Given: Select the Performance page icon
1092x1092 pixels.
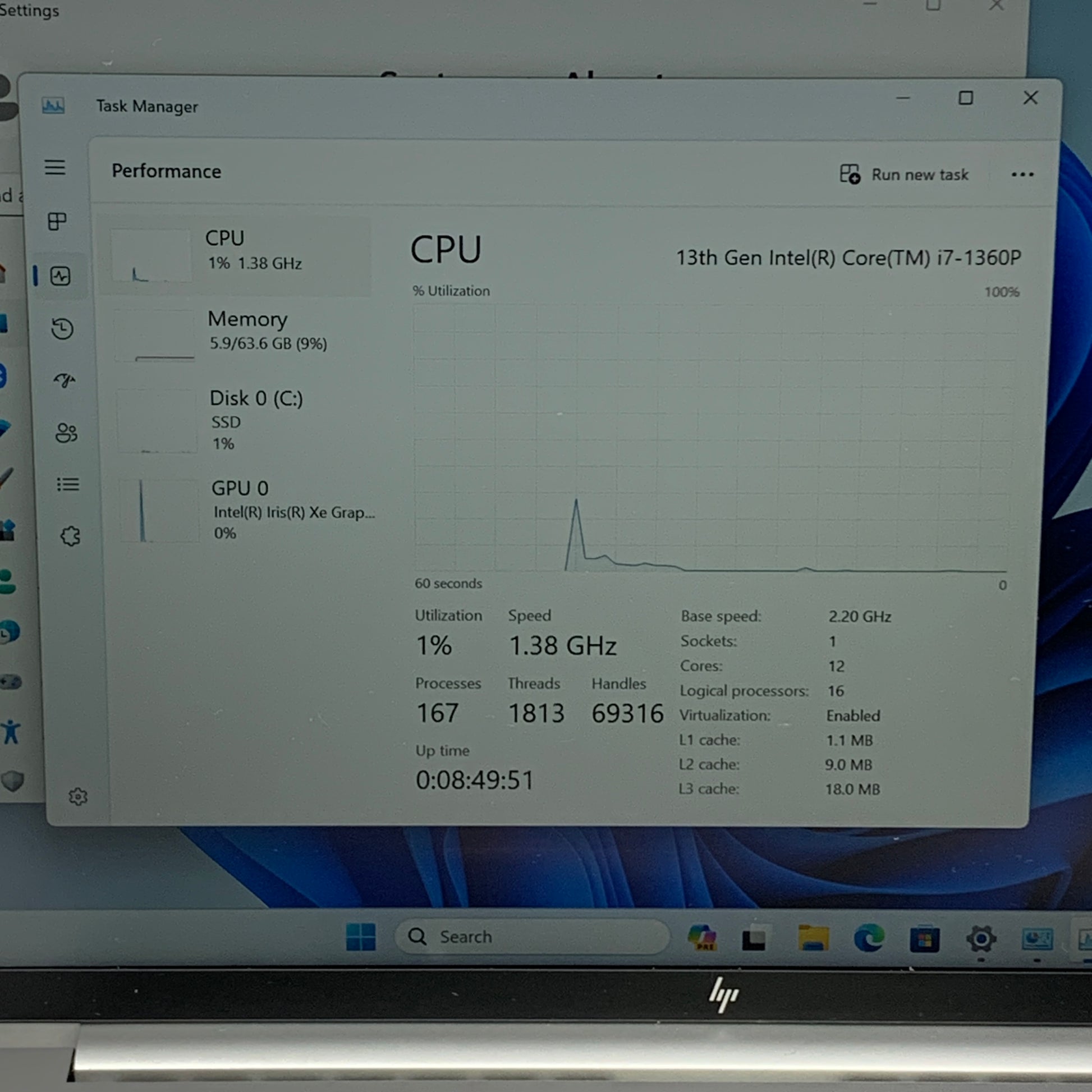Looking at the screenshot, I should tap(61, 276).
